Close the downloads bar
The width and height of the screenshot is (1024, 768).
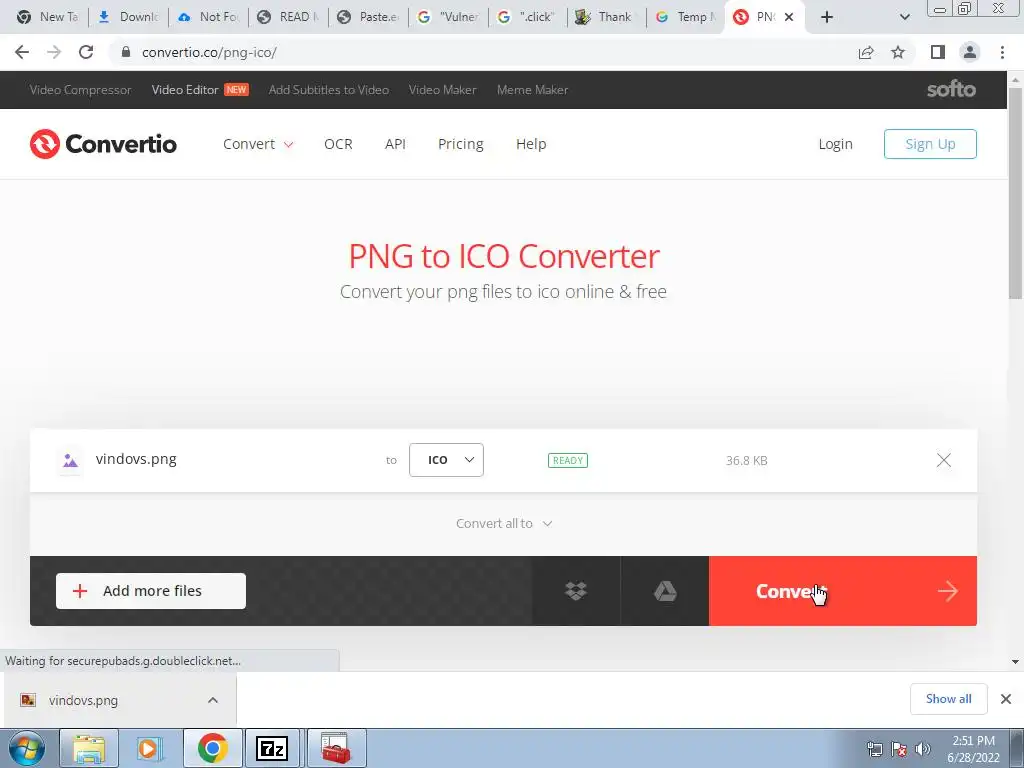1006,699
